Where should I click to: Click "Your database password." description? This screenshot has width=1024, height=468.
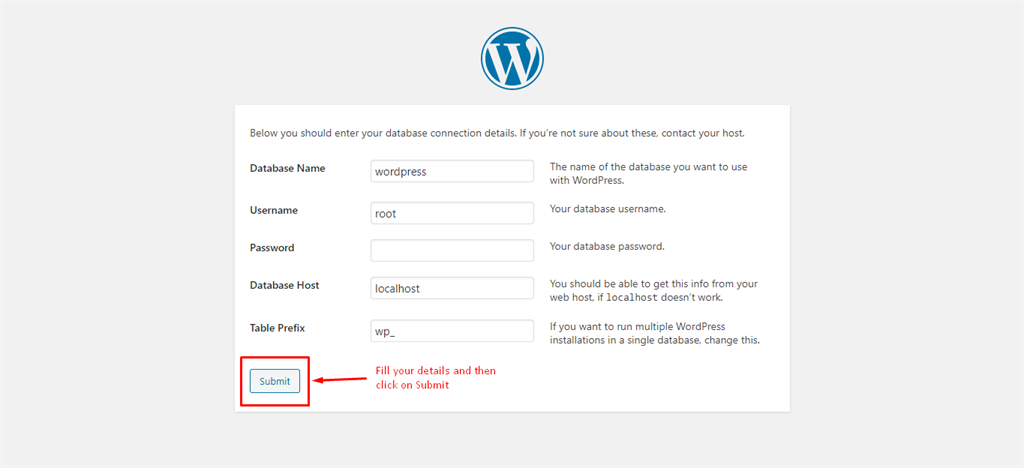(x=607, y=247)
